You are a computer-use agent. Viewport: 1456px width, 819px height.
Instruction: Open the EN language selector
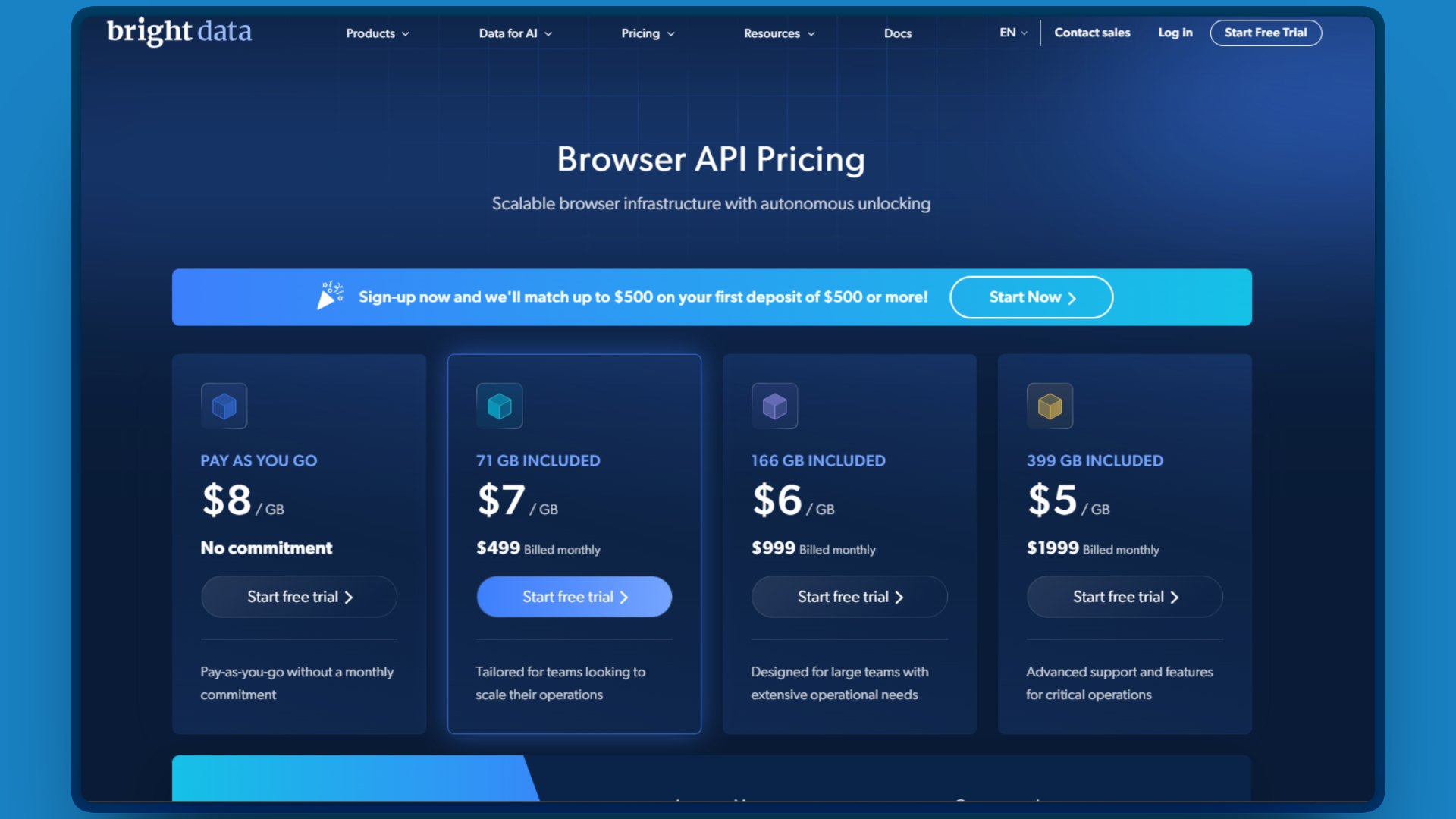[x=1012, y=33]
